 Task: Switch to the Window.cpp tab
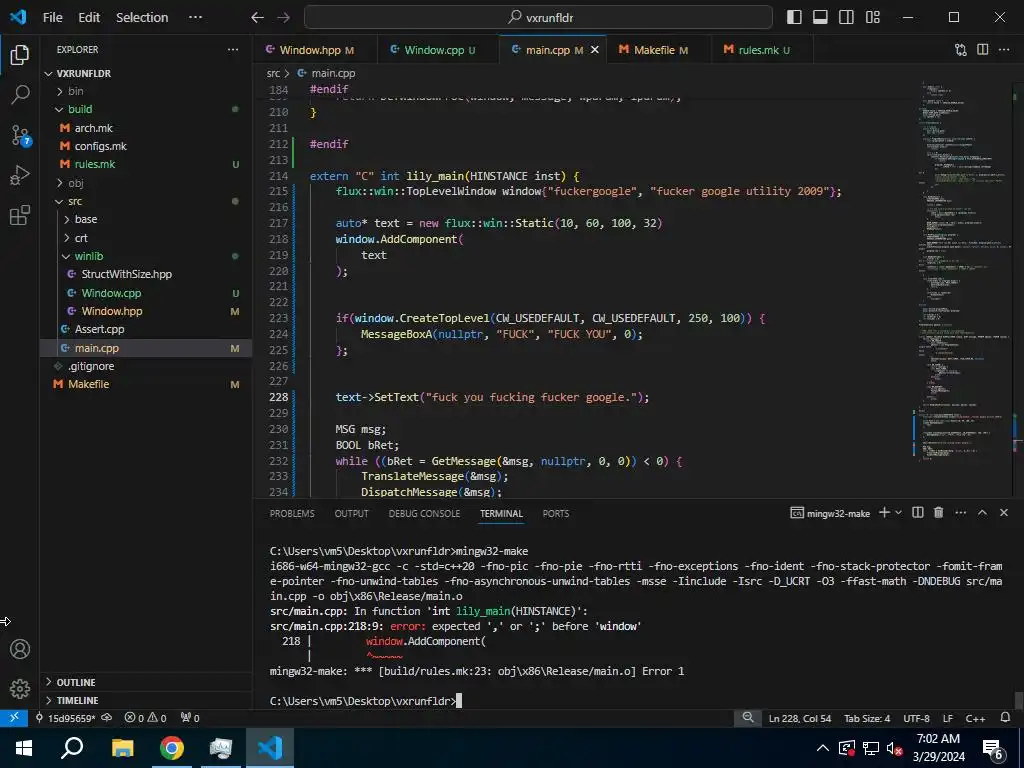(x=437, y=50)
